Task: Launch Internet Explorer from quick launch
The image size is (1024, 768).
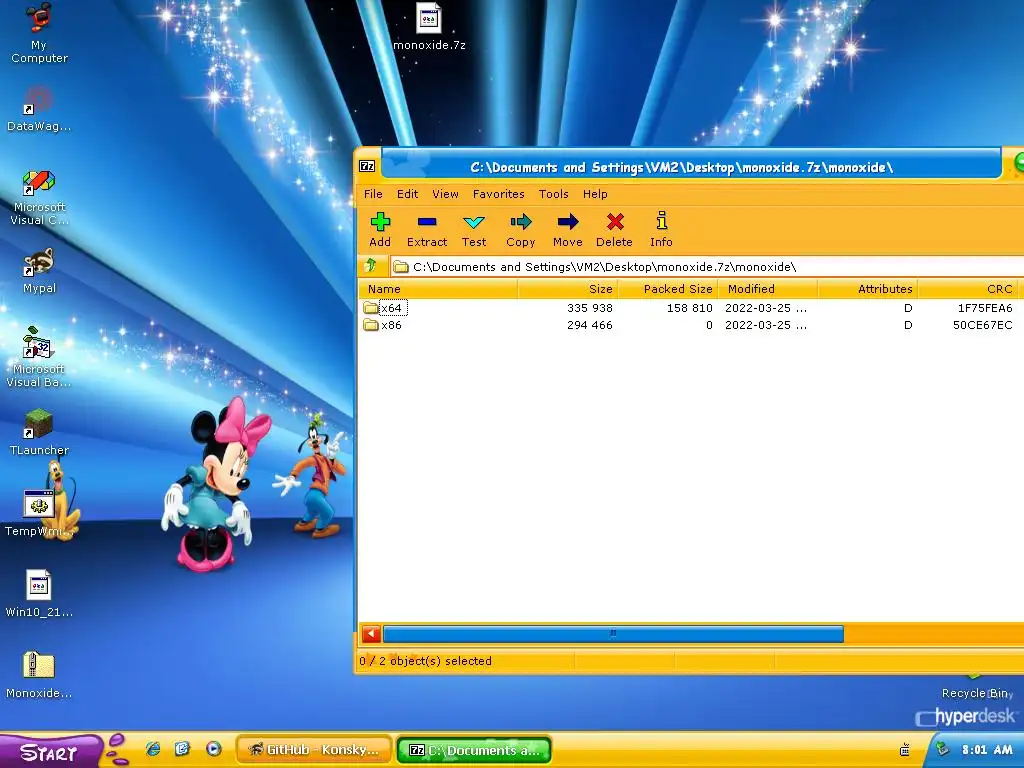Action: pos(153,749)
